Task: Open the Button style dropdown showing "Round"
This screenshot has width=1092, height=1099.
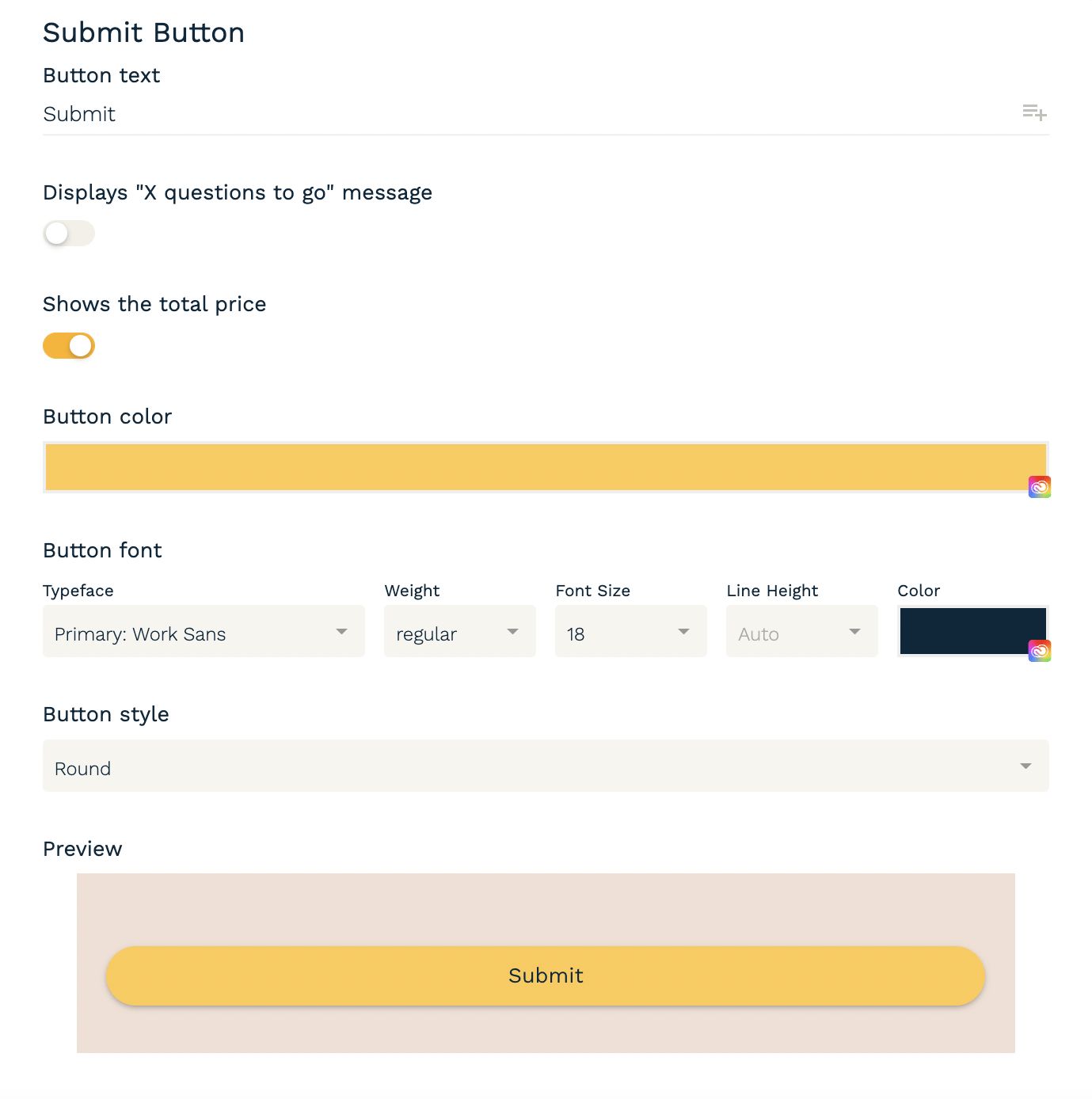Action: pyautogui.click(x=545, y=766)
